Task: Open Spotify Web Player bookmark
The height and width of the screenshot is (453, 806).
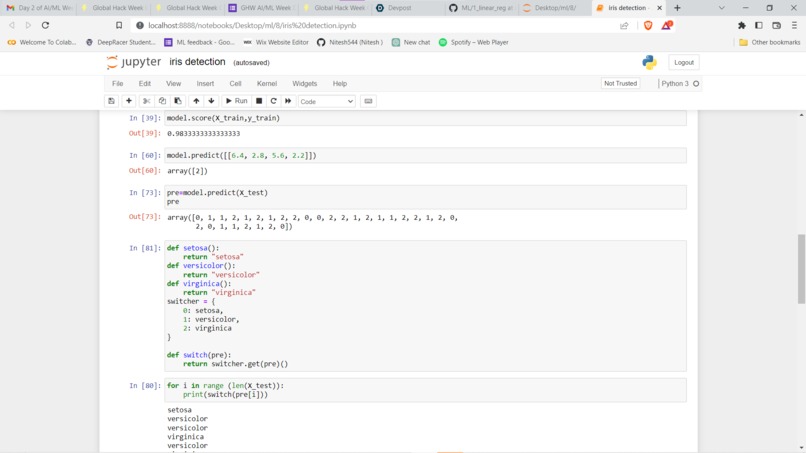Action: point(473,42)
